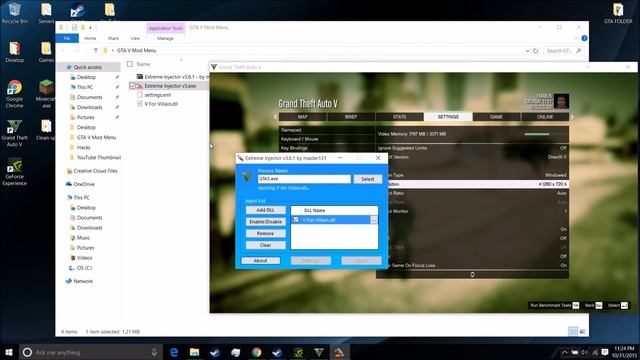Click the GTA tabs left arrow
Viewport: 640px width, 360px height.
coord(276,117)
